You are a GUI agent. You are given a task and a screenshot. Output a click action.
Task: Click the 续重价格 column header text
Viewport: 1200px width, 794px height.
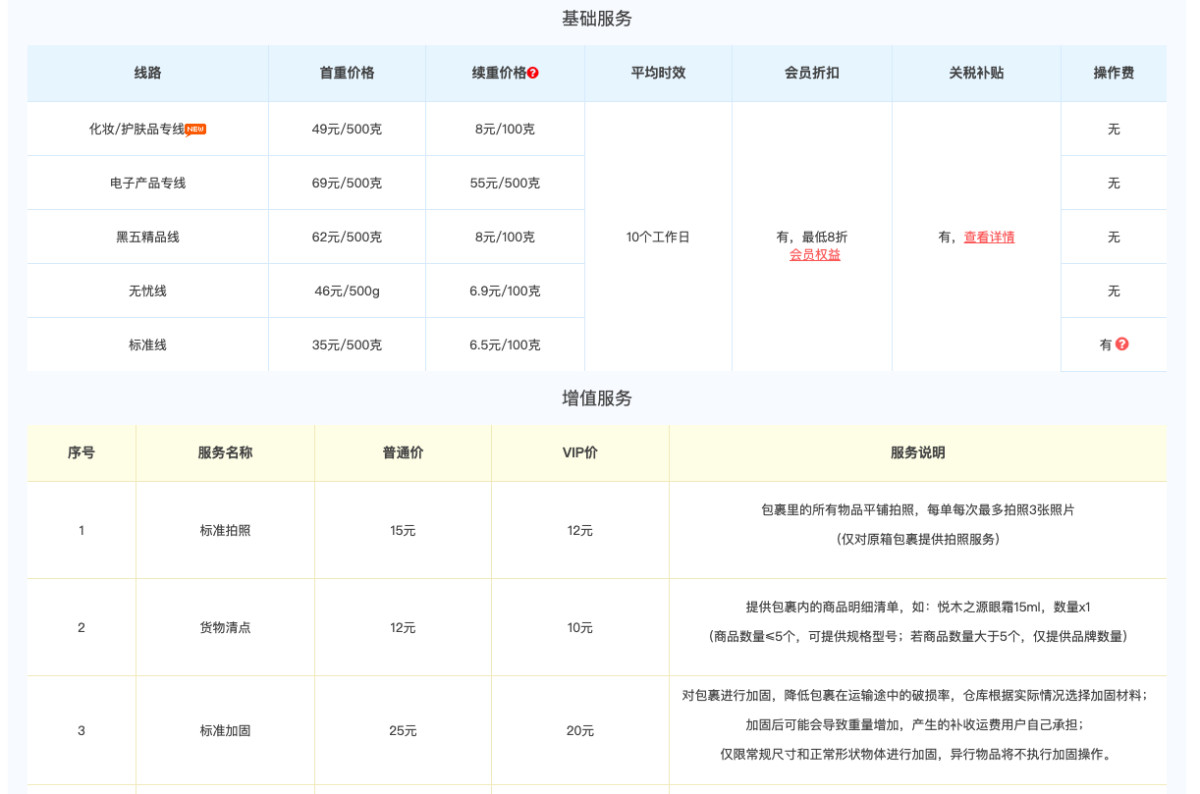[498, 73]
